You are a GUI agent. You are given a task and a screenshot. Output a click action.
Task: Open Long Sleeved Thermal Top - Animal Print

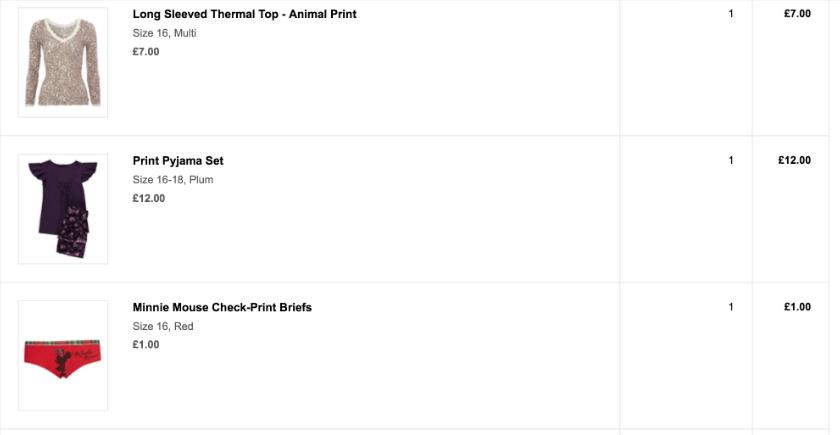[244, 14]
